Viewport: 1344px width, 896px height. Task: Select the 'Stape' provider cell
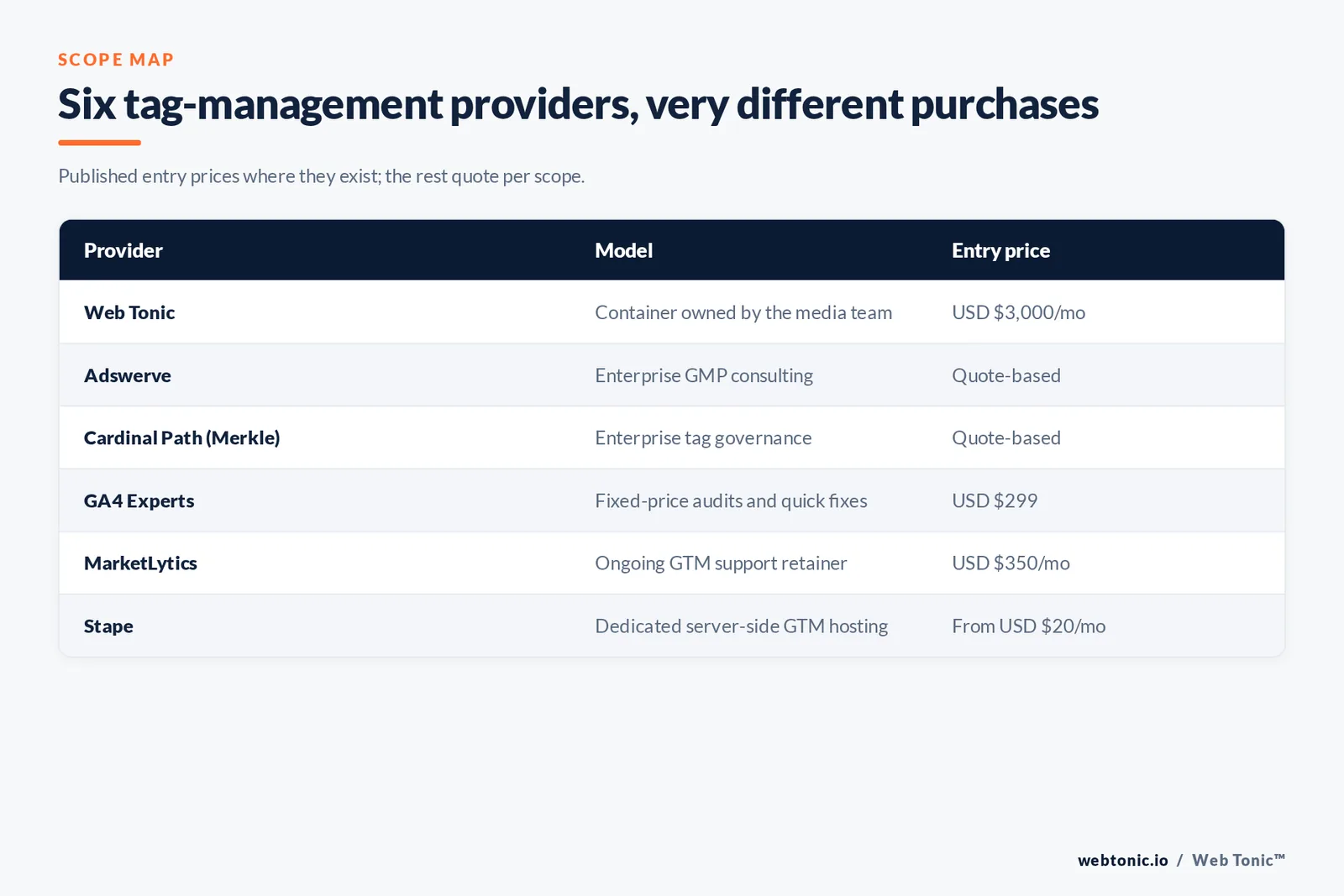[x=108, y=626]
